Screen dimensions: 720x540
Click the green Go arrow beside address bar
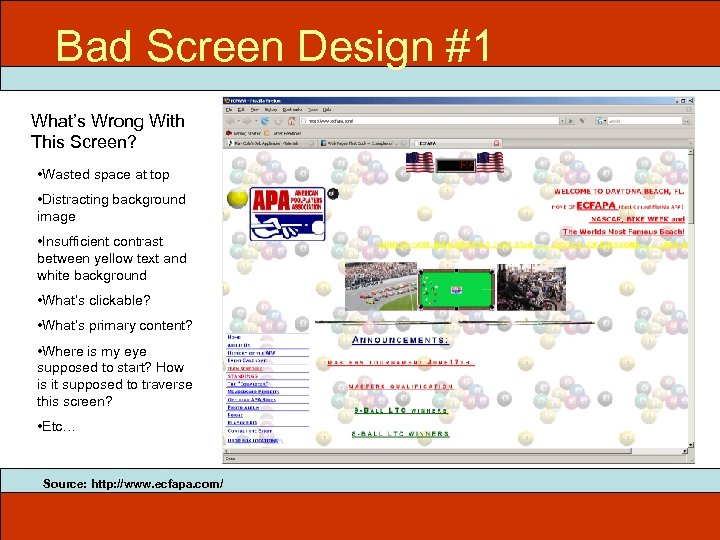pos(571,121)
